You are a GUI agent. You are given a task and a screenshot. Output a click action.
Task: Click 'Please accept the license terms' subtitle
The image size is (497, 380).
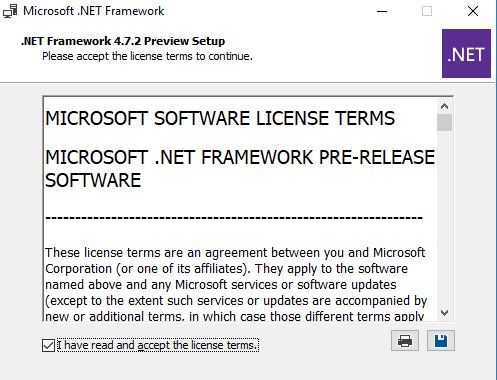pyautogui.click(x=147, y=56)
